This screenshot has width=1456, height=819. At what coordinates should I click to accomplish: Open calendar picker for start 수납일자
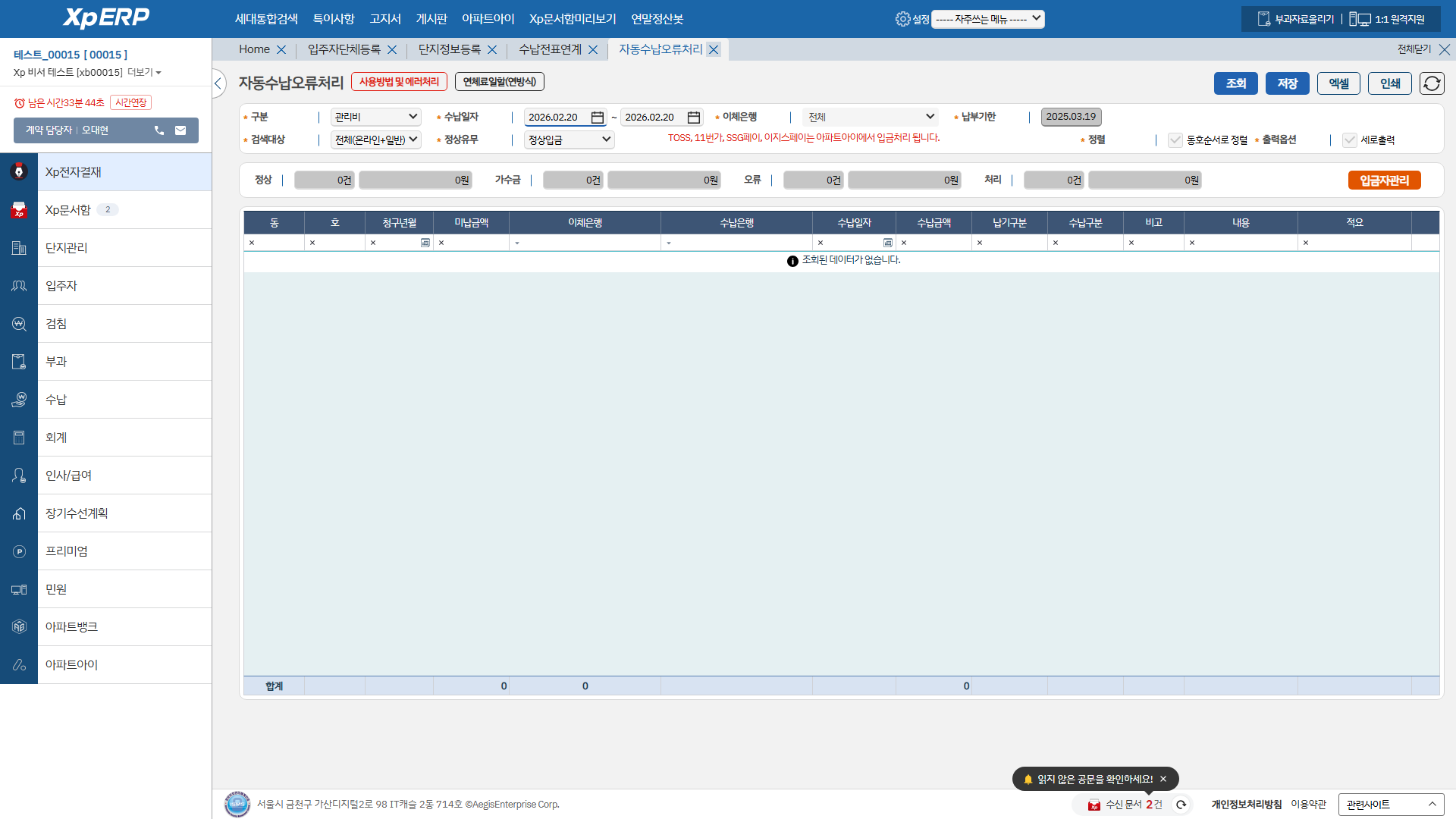coord(598,118)
